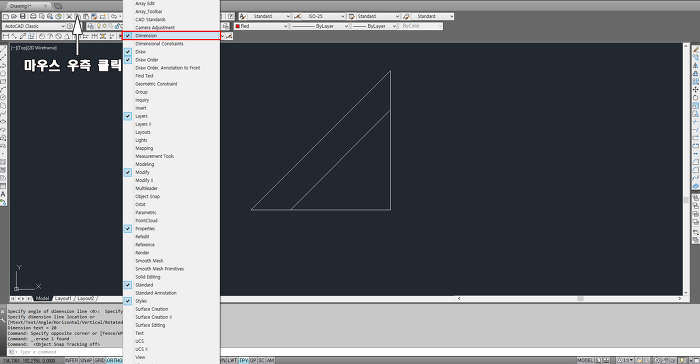Image resolution: width=700 pixels, height=364 pixels.
Task: Uncheck the Modify toolbar entry
Action: click(x=171, y=172)
